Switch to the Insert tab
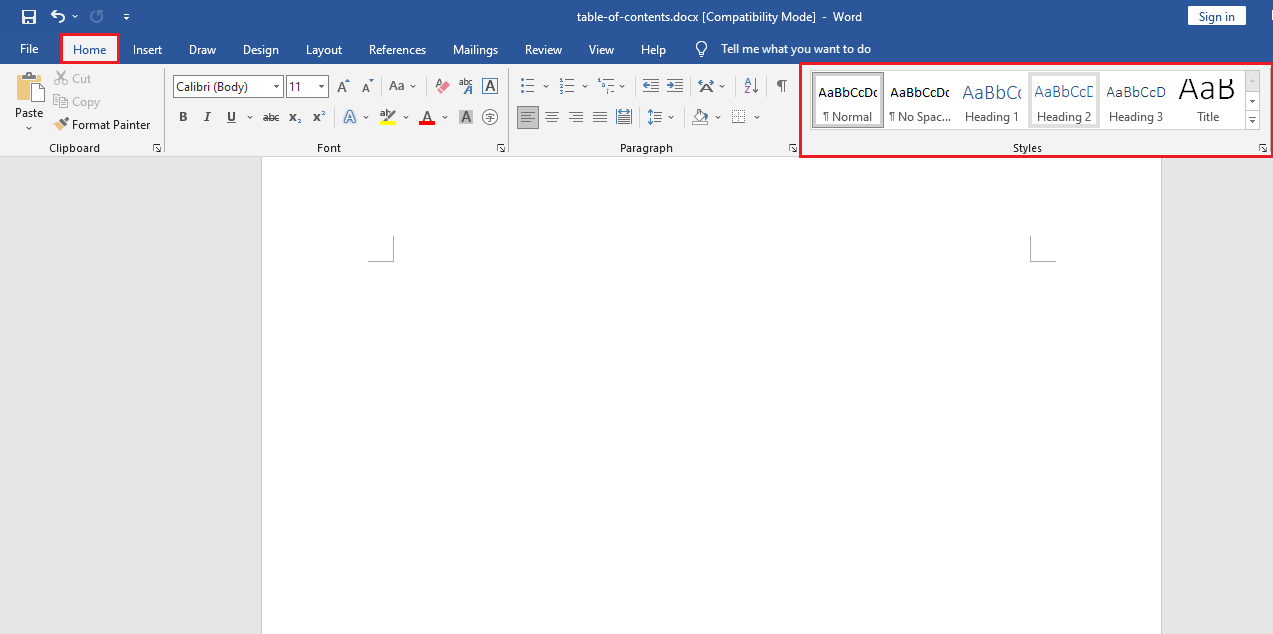The image size is (1273, 634). click(x=148, y=49)
